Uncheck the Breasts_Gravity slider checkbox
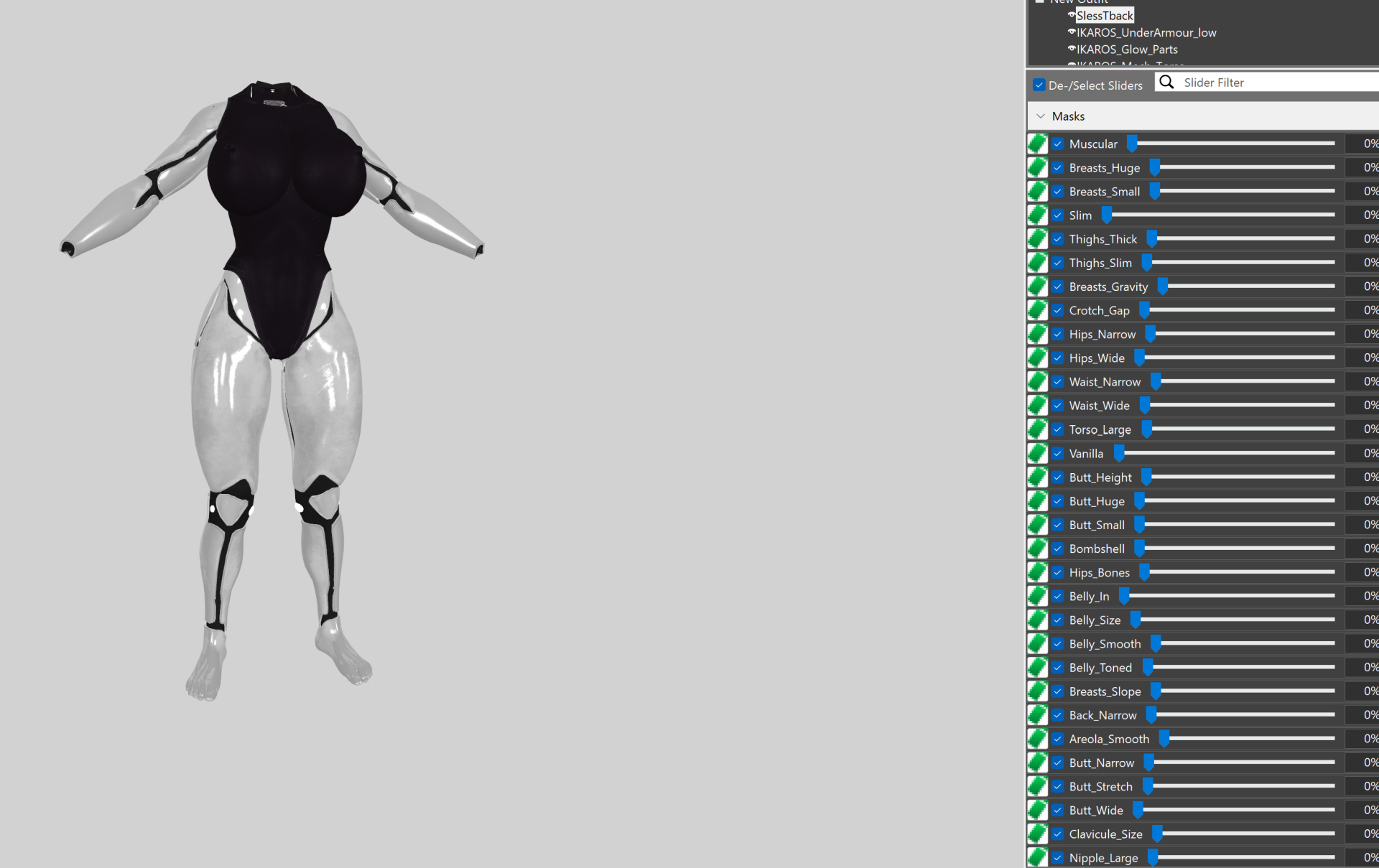The width and height of the screenshot is (1379, 868). [1058, 286]
